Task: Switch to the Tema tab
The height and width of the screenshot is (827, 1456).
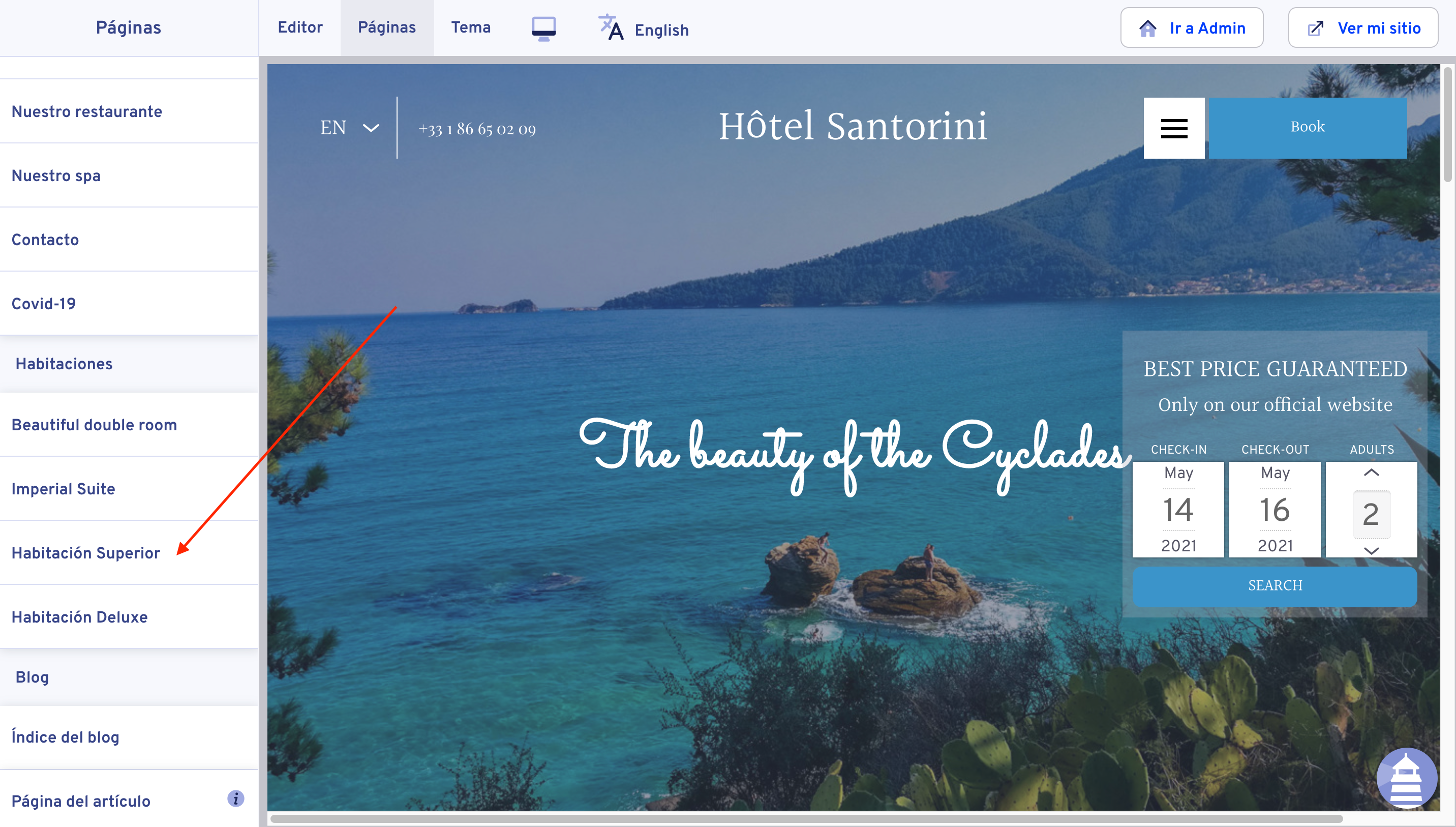Action: tap(471, 28)
